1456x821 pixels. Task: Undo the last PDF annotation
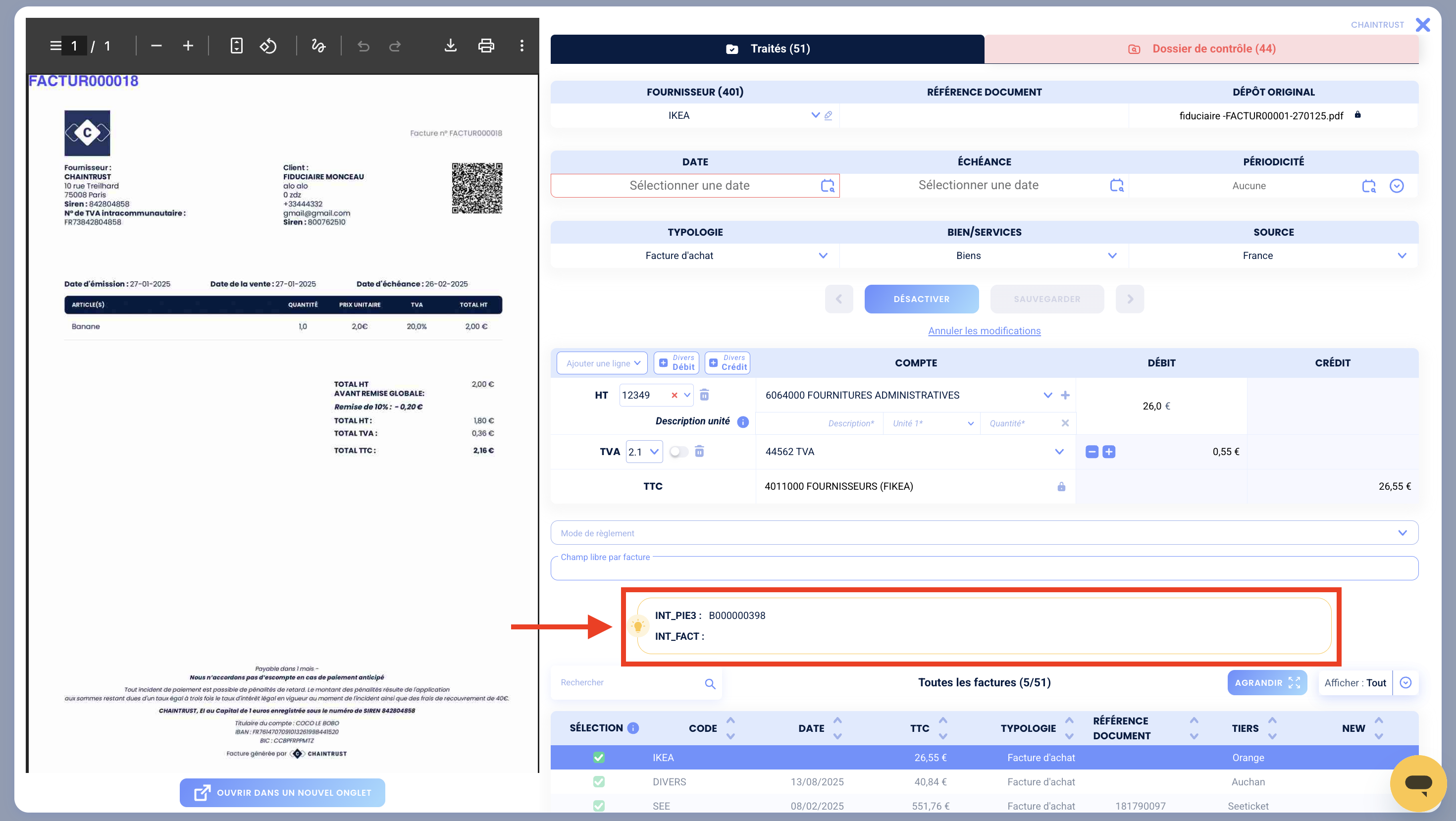(x=364, y=46)
